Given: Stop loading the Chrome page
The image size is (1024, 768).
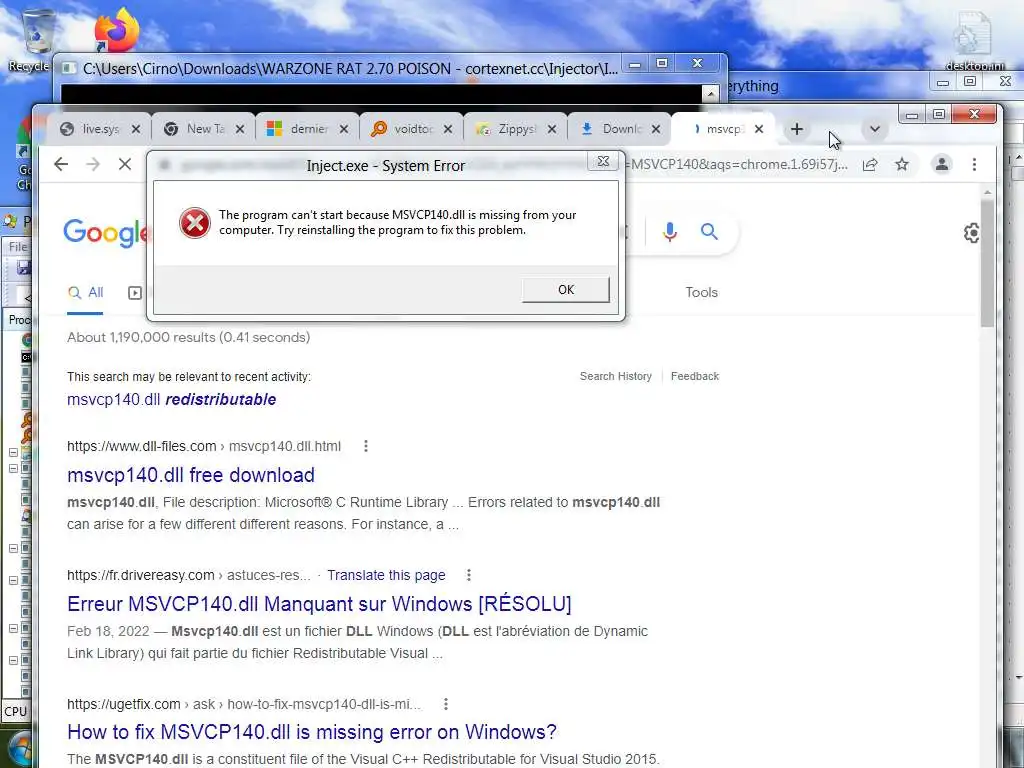Looking at the screenshot, I should coord(125,164).
